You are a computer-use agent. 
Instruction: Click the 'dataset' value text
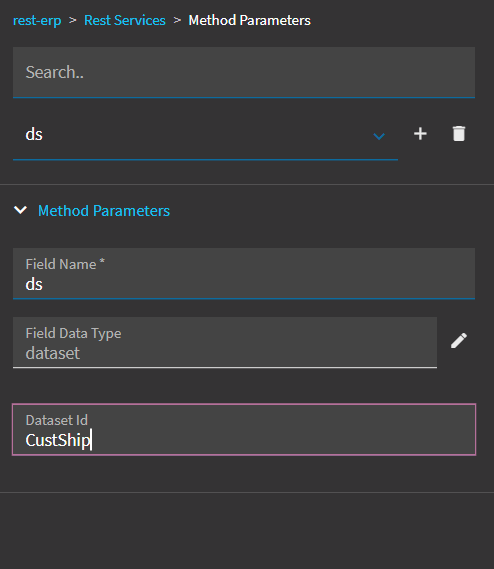(53, 353)
